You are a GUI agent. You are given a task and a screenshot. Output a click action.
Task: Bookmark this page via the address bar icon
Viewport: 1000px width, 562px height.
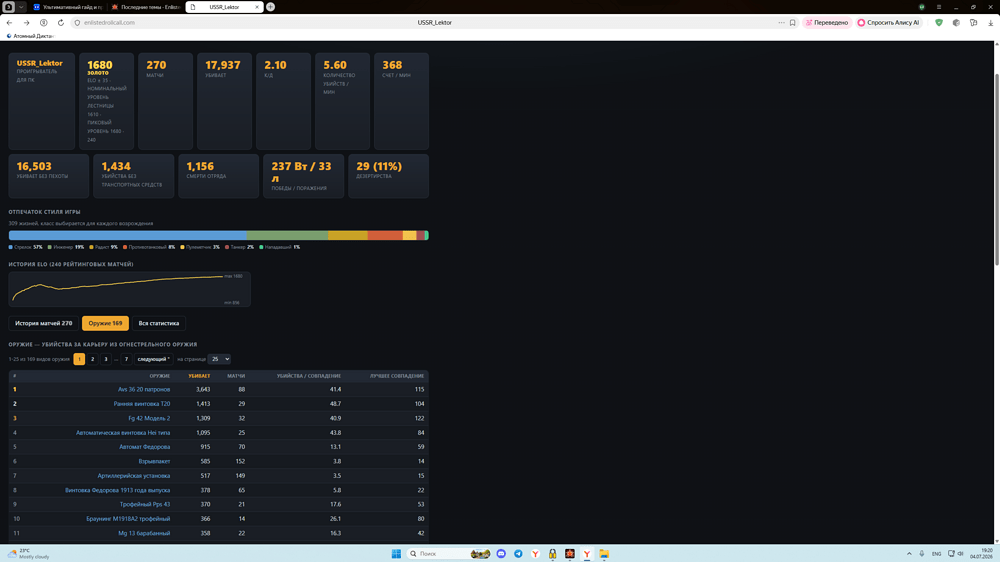click(792, 22)
